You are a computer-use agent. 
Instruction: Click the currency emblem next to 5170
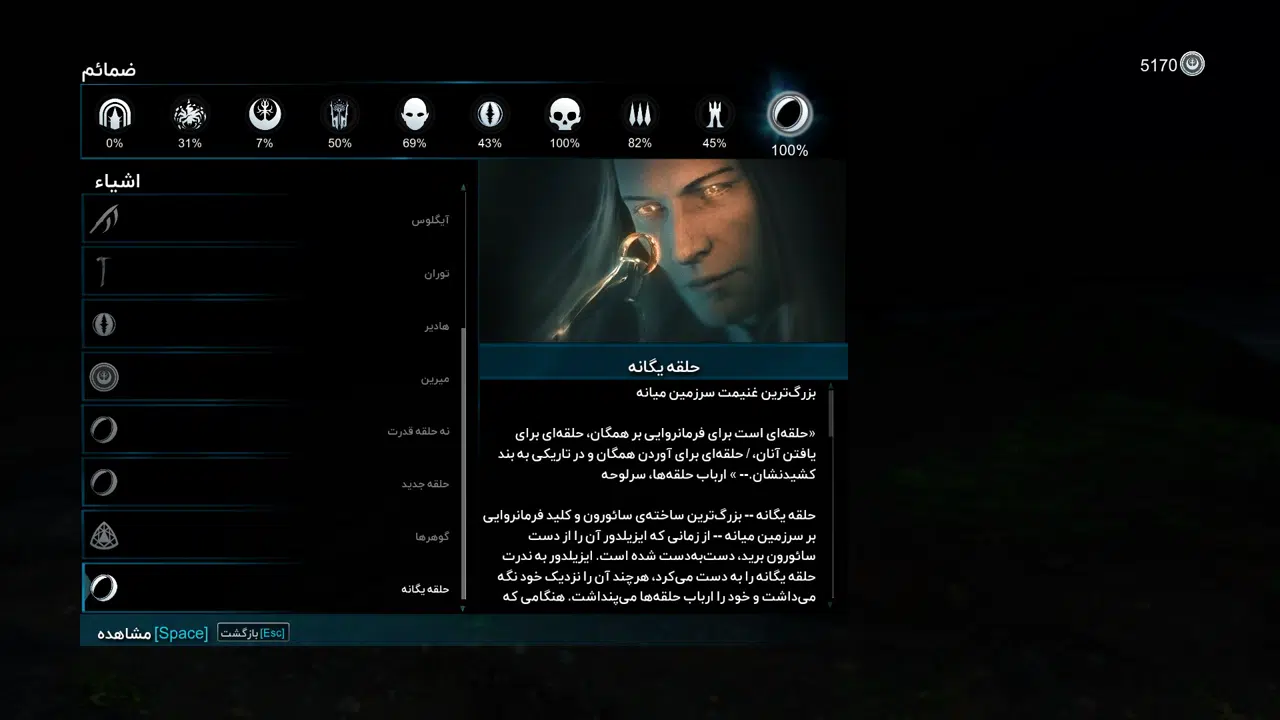pos(1192,65)
